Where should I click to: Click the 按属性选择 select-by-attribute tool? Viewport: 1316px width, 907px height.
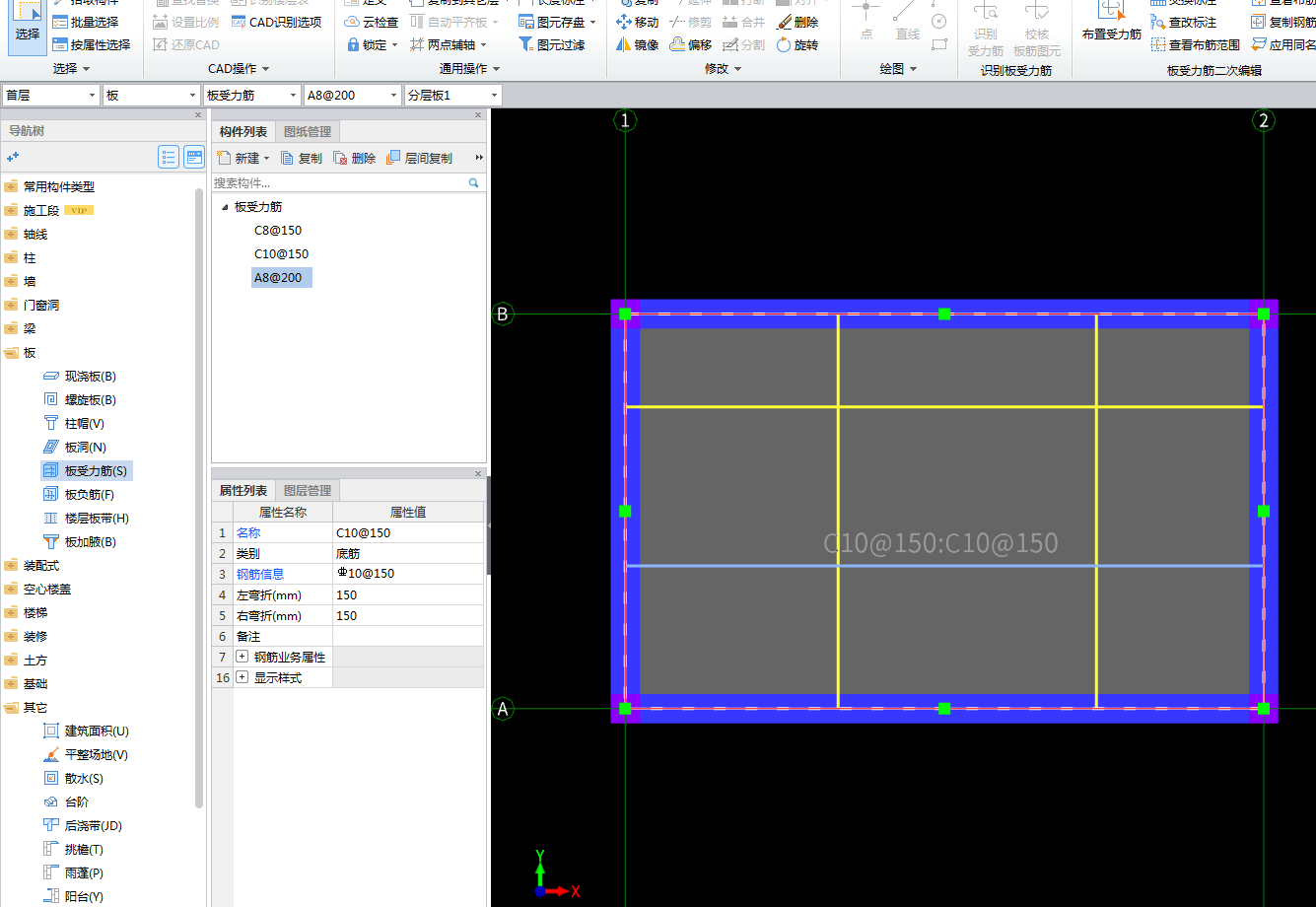click(x=92, y=44)
